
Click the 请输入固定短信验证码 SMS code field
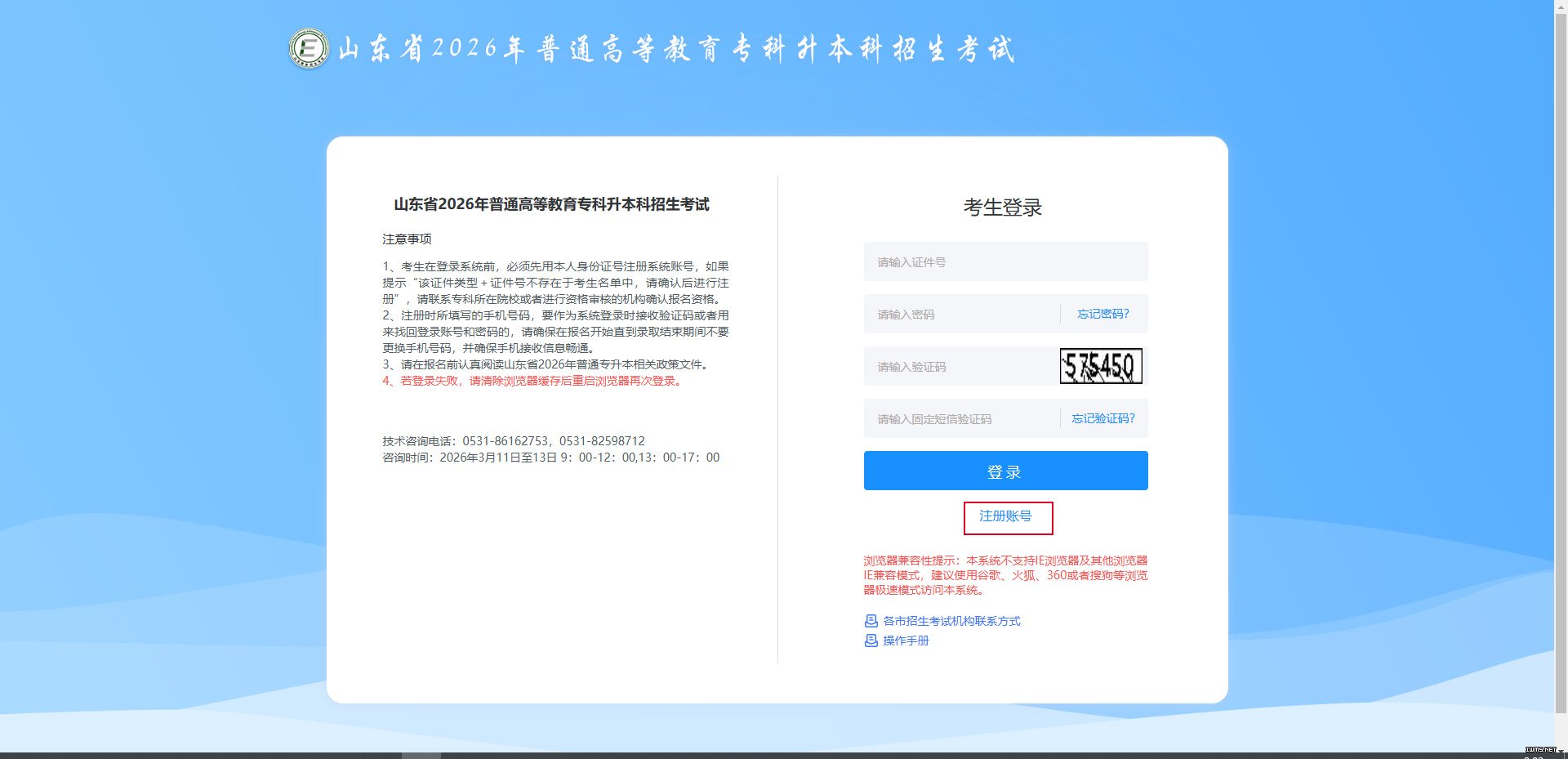point(960,419)
